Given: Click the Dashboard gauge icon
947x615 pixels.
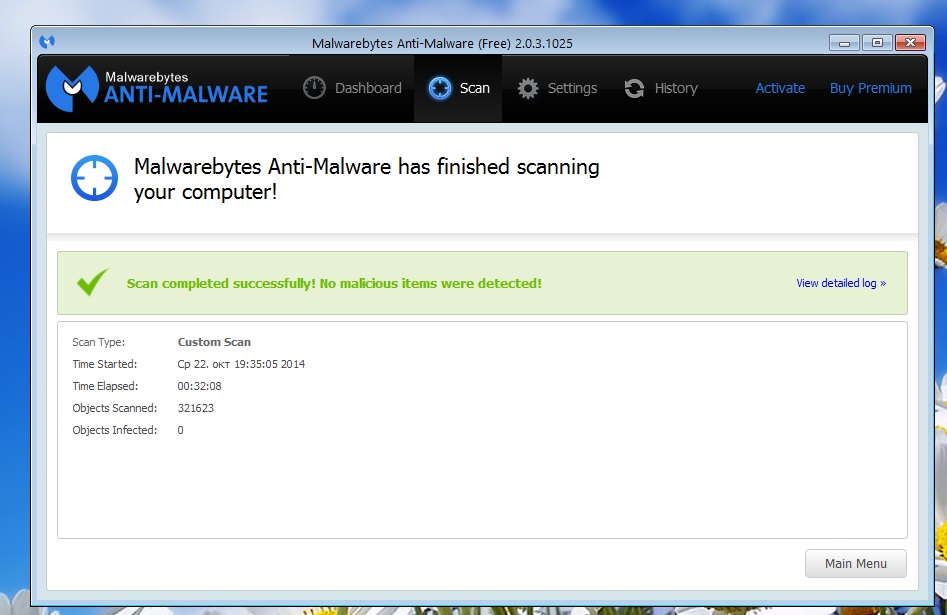Looking at the screenshot, I should click(314, 88).
